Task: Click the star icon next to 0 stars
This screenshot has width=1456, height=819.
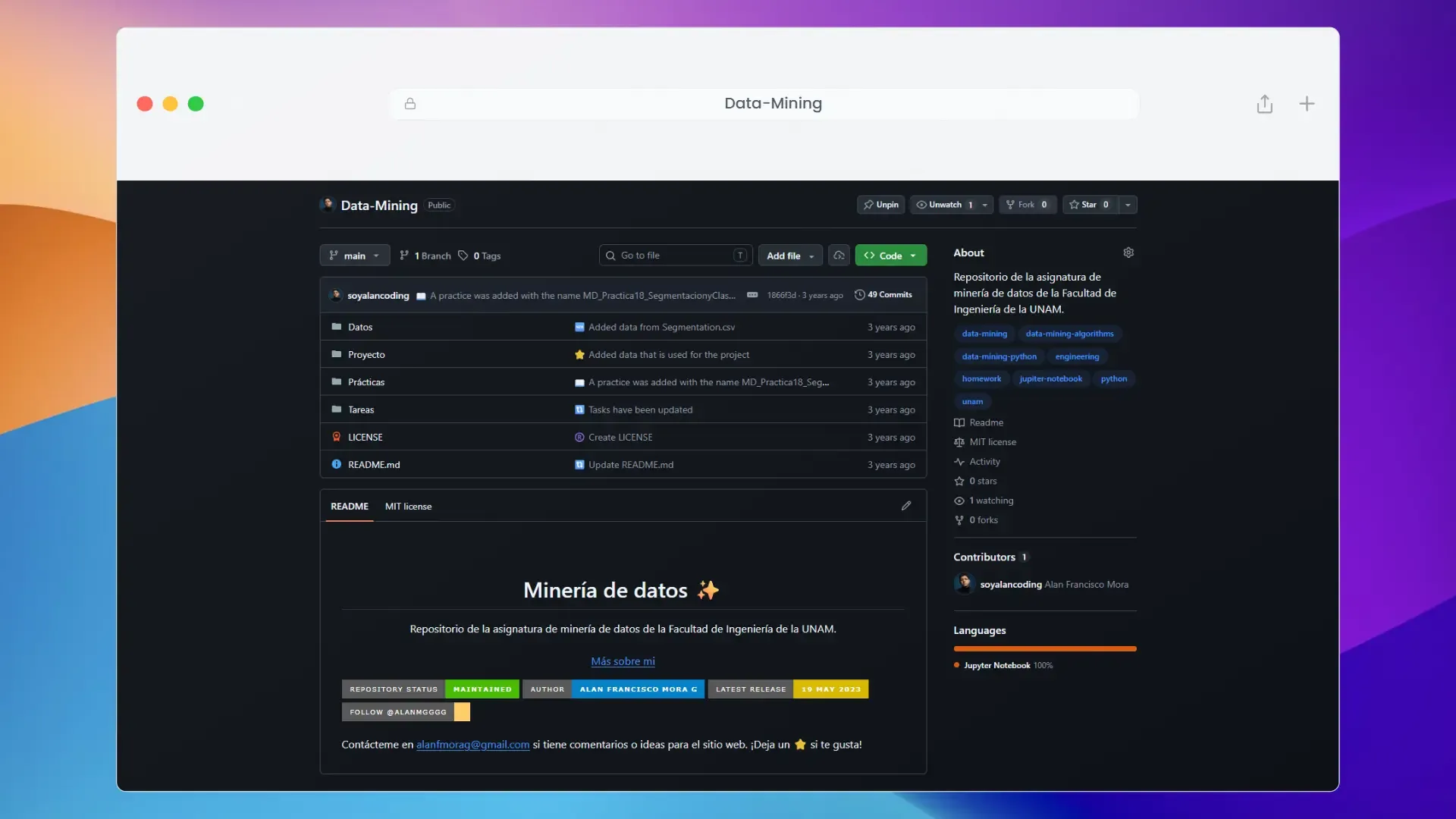Action: [x=959, y=481]
